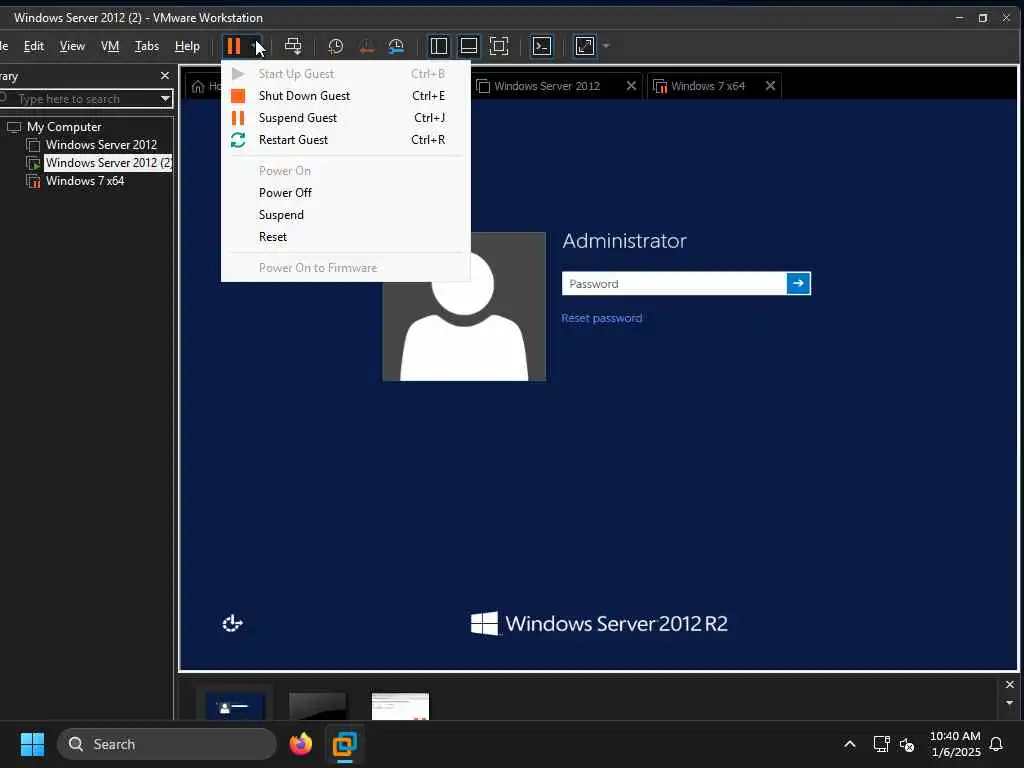Click the Ease of Access icon

[232, 623]
